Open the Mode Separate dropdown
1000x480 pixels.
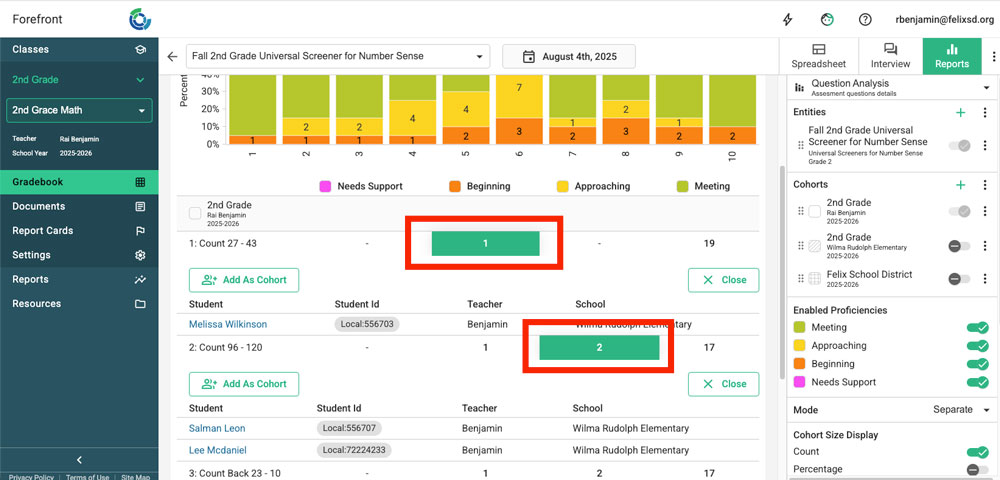[x=960, y=410]
